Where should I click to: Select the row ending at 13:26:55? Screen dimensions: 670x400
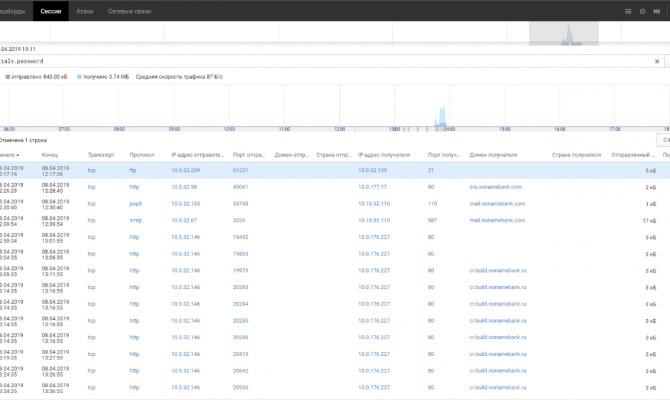click(x=335, y=371)
